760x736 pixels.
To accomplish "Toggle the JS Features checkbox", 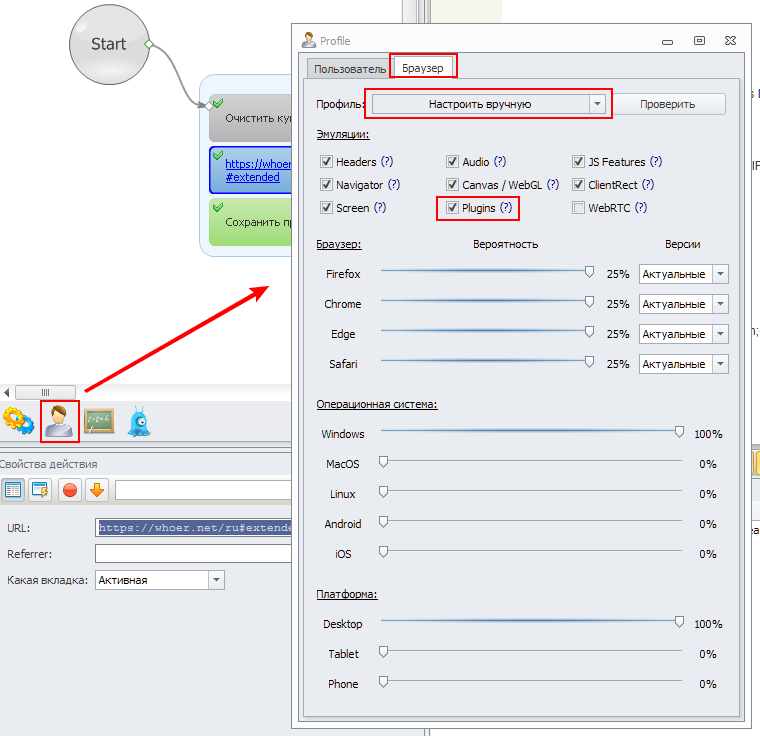I will click(578, 161).
